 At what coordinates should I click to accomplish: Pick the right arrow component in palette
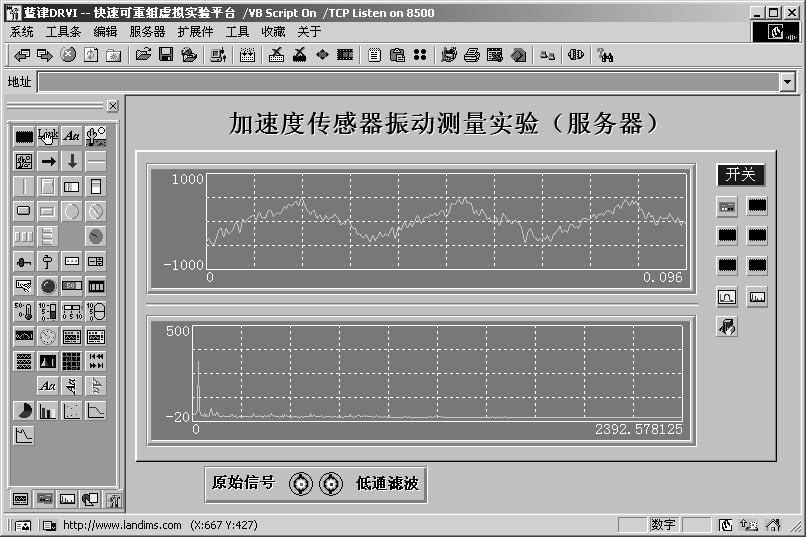tap(48, 161)
